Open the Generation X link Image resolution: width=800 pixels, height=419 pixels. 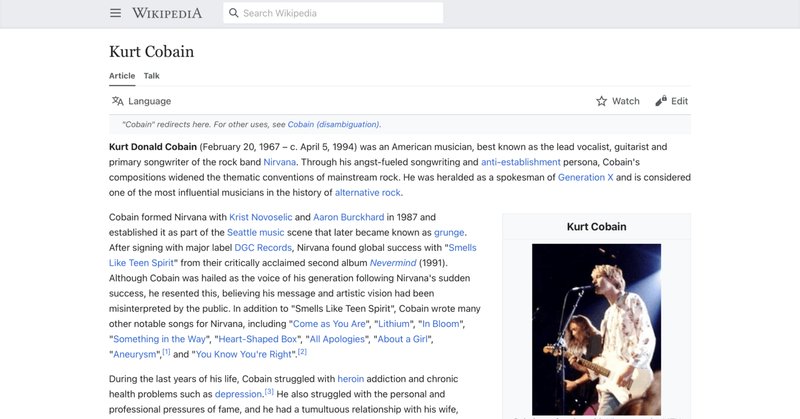pos(585,177)
